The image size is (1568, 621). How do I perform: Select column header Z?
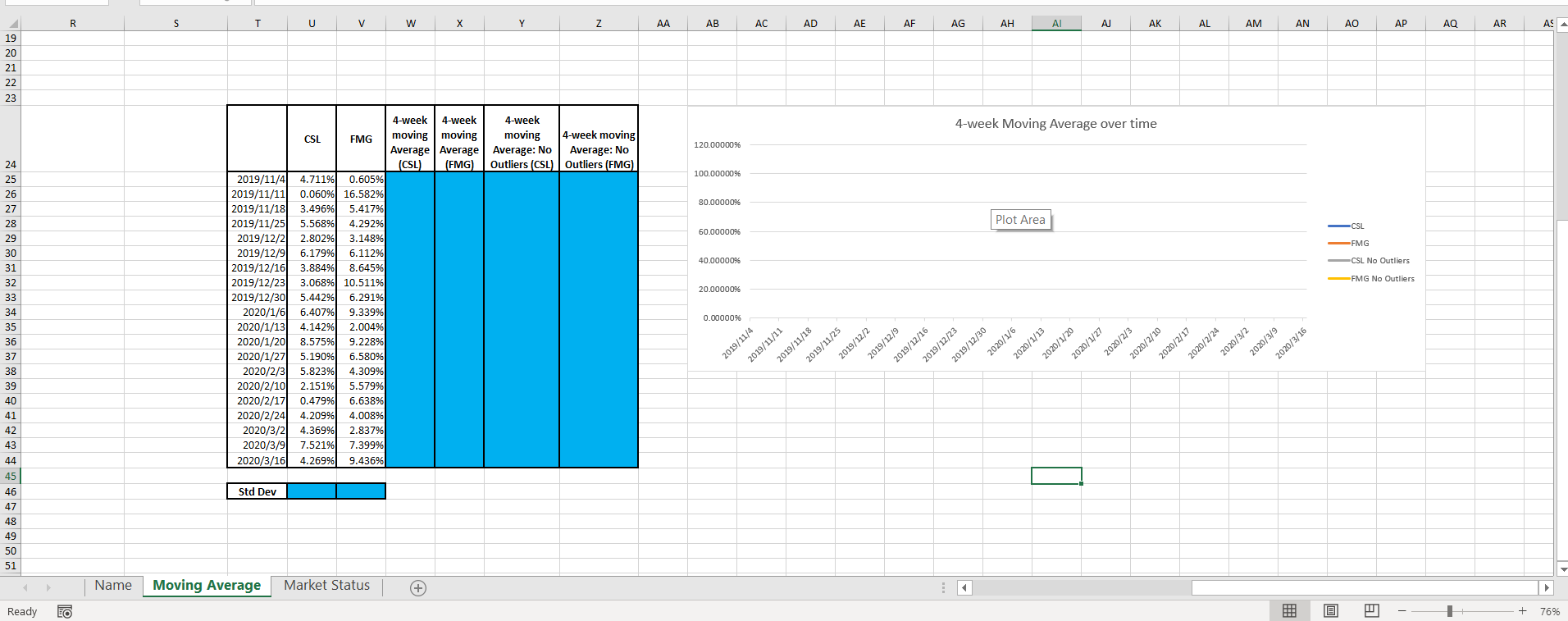(599, 24)
